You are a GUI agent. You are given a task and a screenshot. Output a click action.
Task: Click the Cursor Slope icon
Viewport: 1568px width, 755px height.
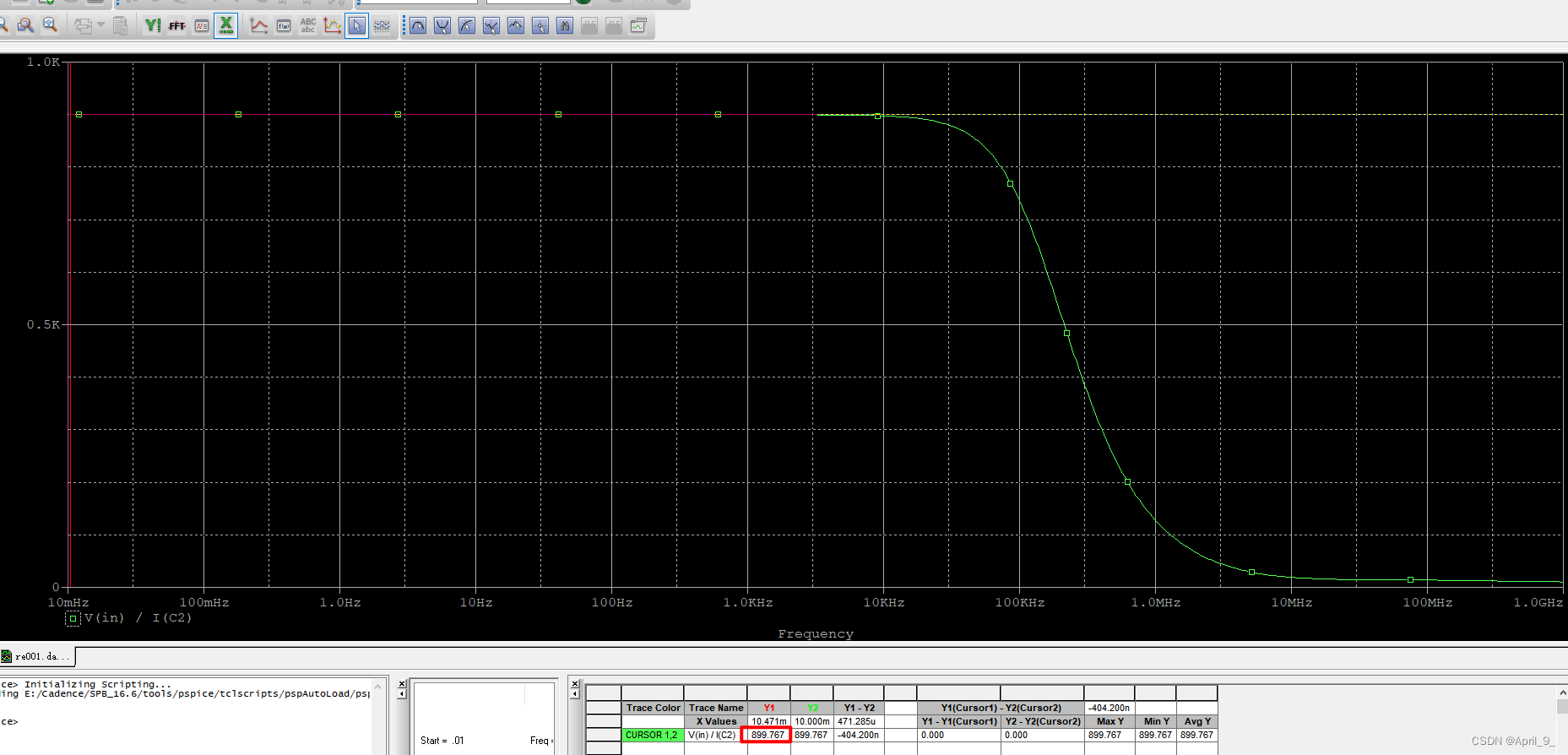pyautogui.click(x=467, y=25)
